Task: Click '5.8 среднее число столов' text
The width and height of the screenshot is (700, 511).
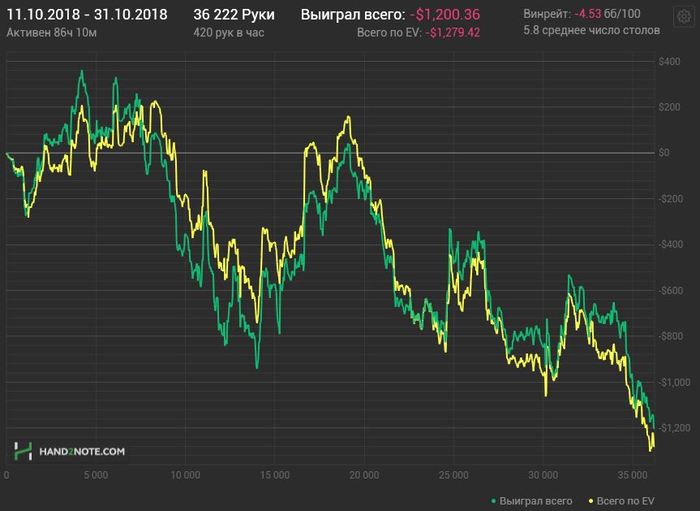Action: [x=592, y=30]
